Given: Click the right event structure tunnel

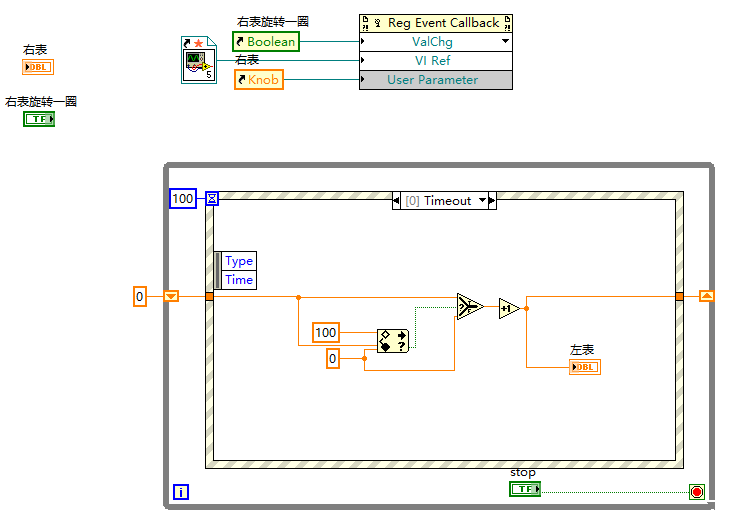Looking at the screenshot, I should (x=679, y=297).
